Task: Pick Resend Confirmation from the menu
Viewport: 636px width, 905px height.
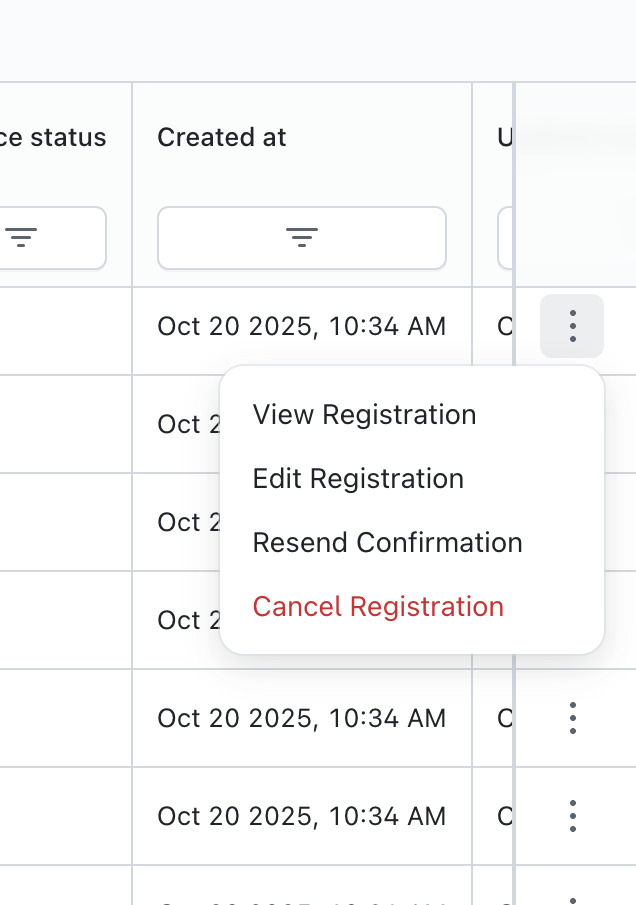Action: [x=387, y=543]
